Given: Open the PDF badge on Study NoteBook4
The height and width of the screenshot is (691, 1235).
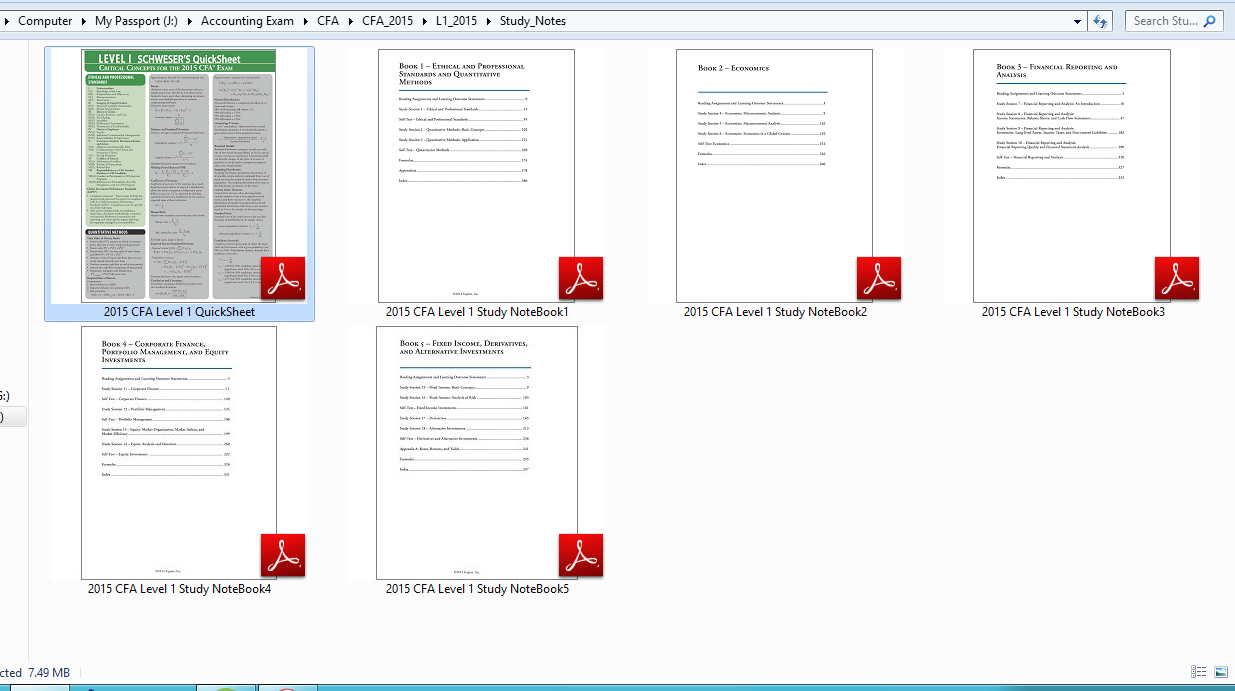Looking at the screenshot, I should pos(283,555).
